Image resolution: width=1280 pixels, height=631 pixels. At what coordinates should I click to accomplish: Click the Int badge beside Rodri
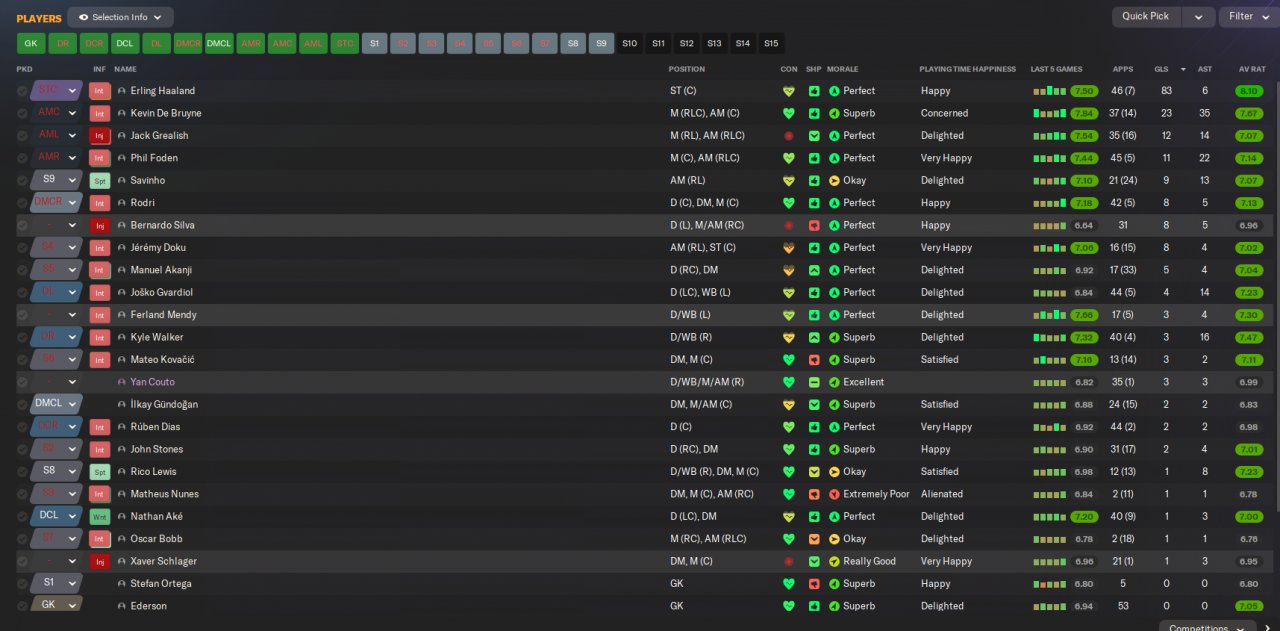click(99, 203)
